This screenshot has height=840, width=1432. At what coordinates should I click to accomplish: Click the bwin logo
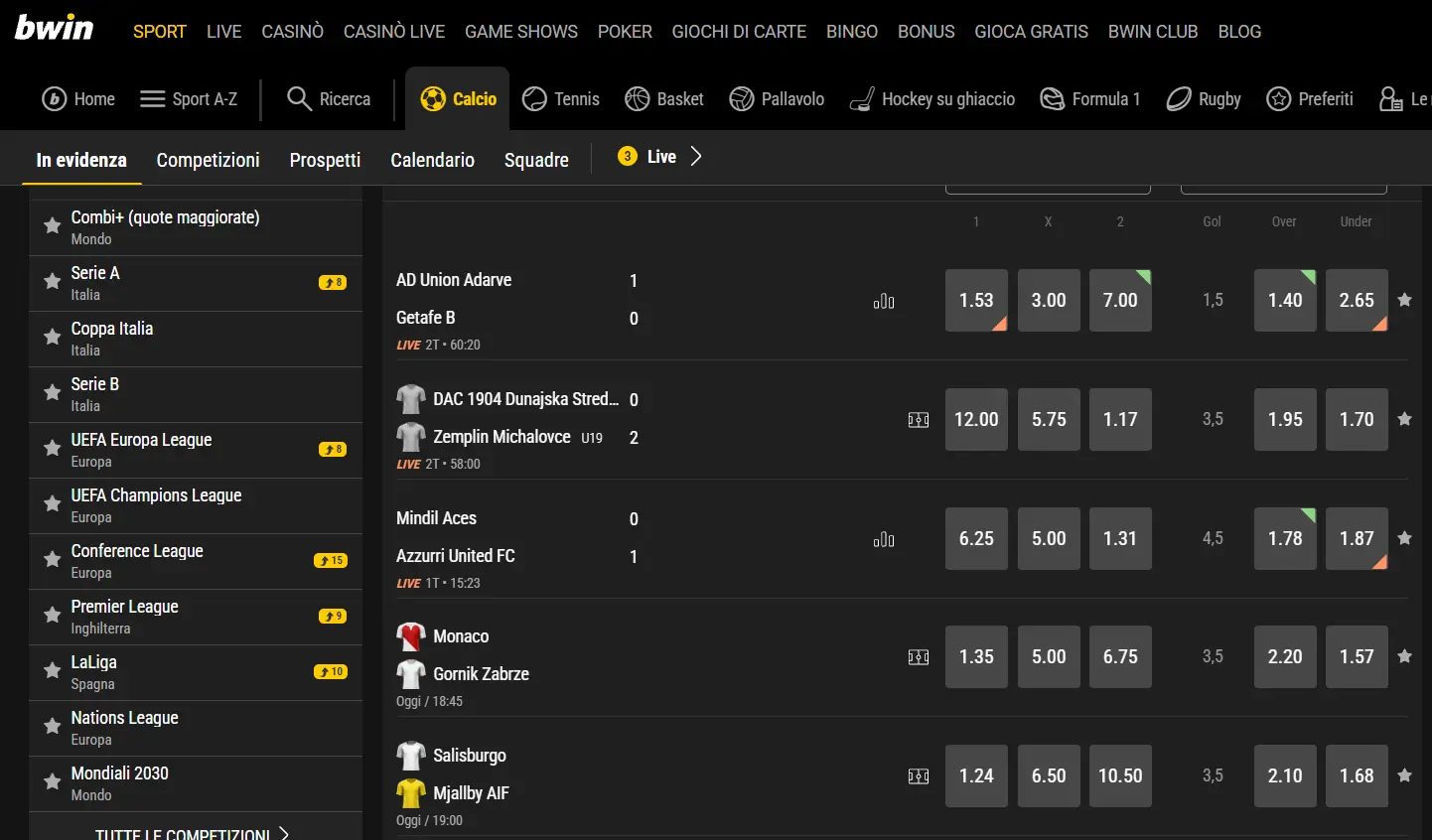pyautogui.click(x=55, y=28)
